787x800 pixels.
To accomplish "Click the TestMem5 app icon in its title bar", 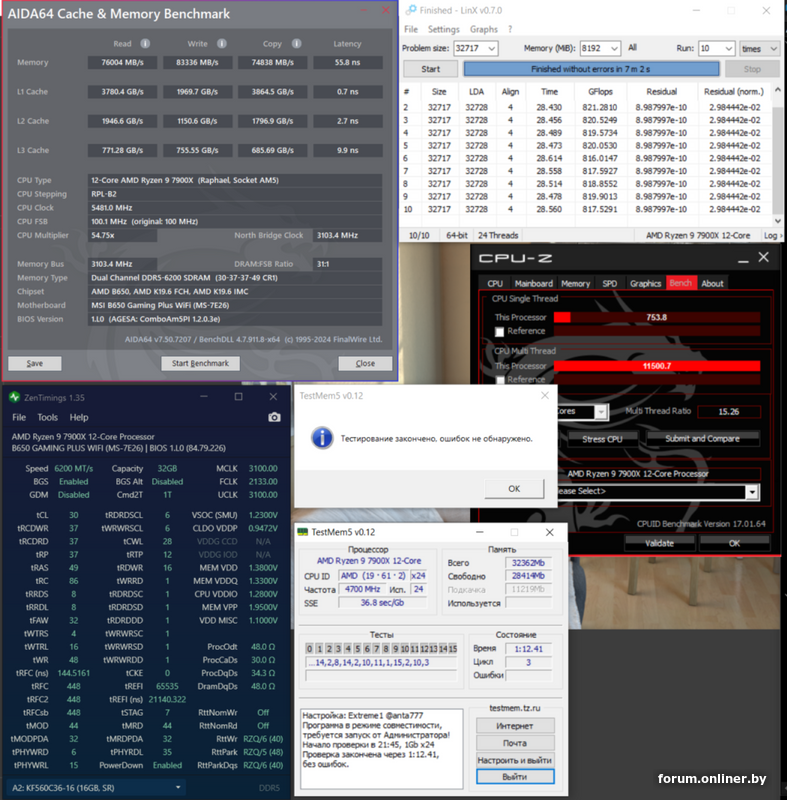I will pos(303,532).
